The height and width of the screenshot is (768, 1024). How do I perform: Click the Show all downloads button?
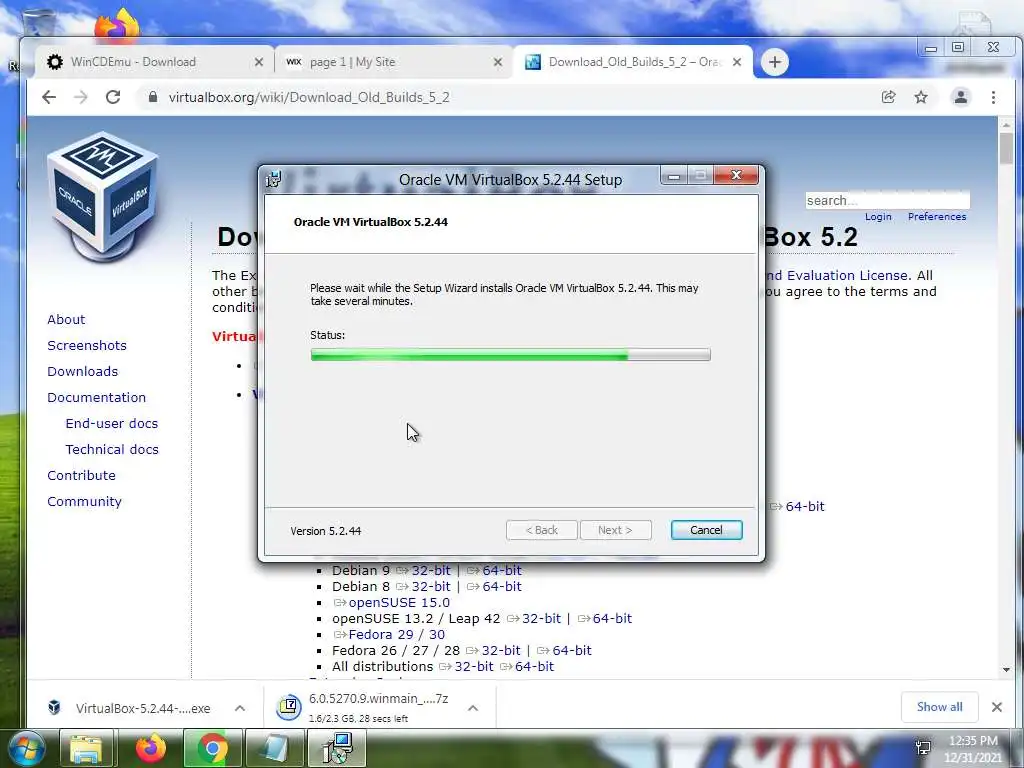pyautogui.click(x=939, y=707)
